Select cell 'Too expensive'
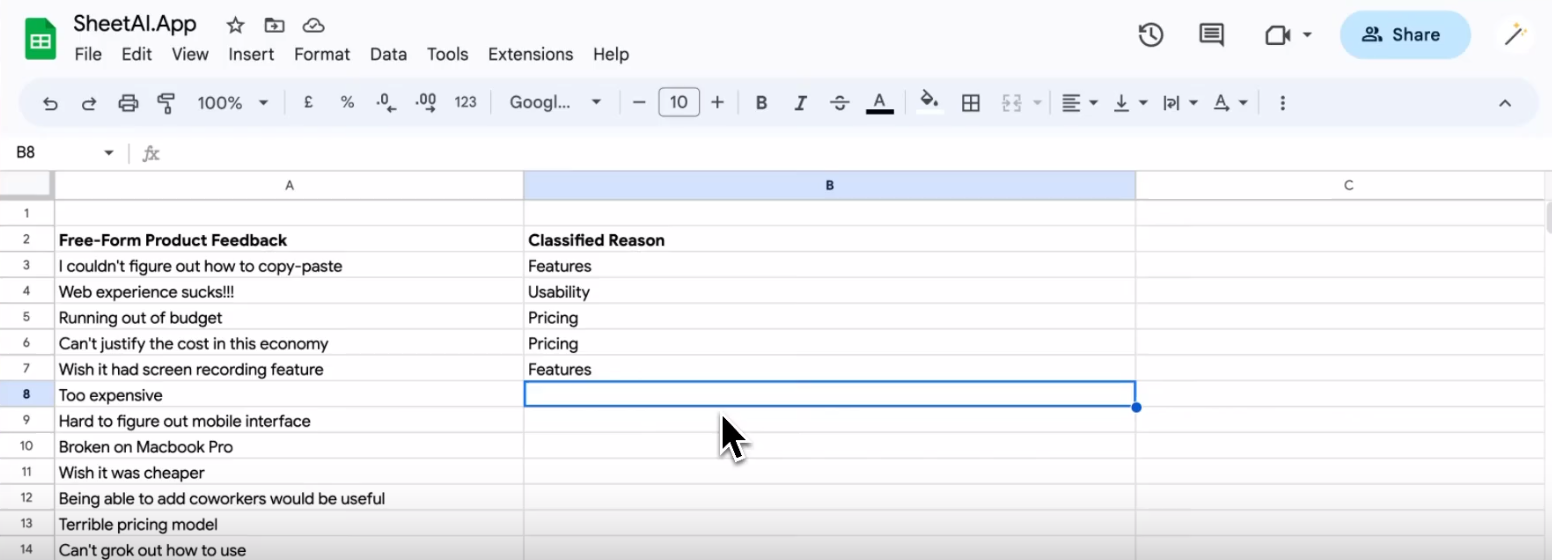The image size is (1552, 560). tap(289, 395)
